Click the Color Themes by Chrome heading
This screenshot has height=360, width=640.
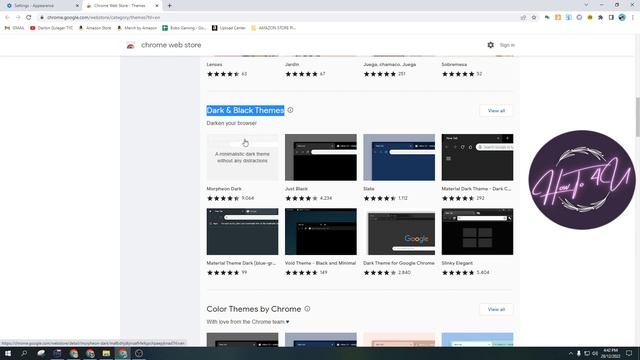tap(254, 309)
